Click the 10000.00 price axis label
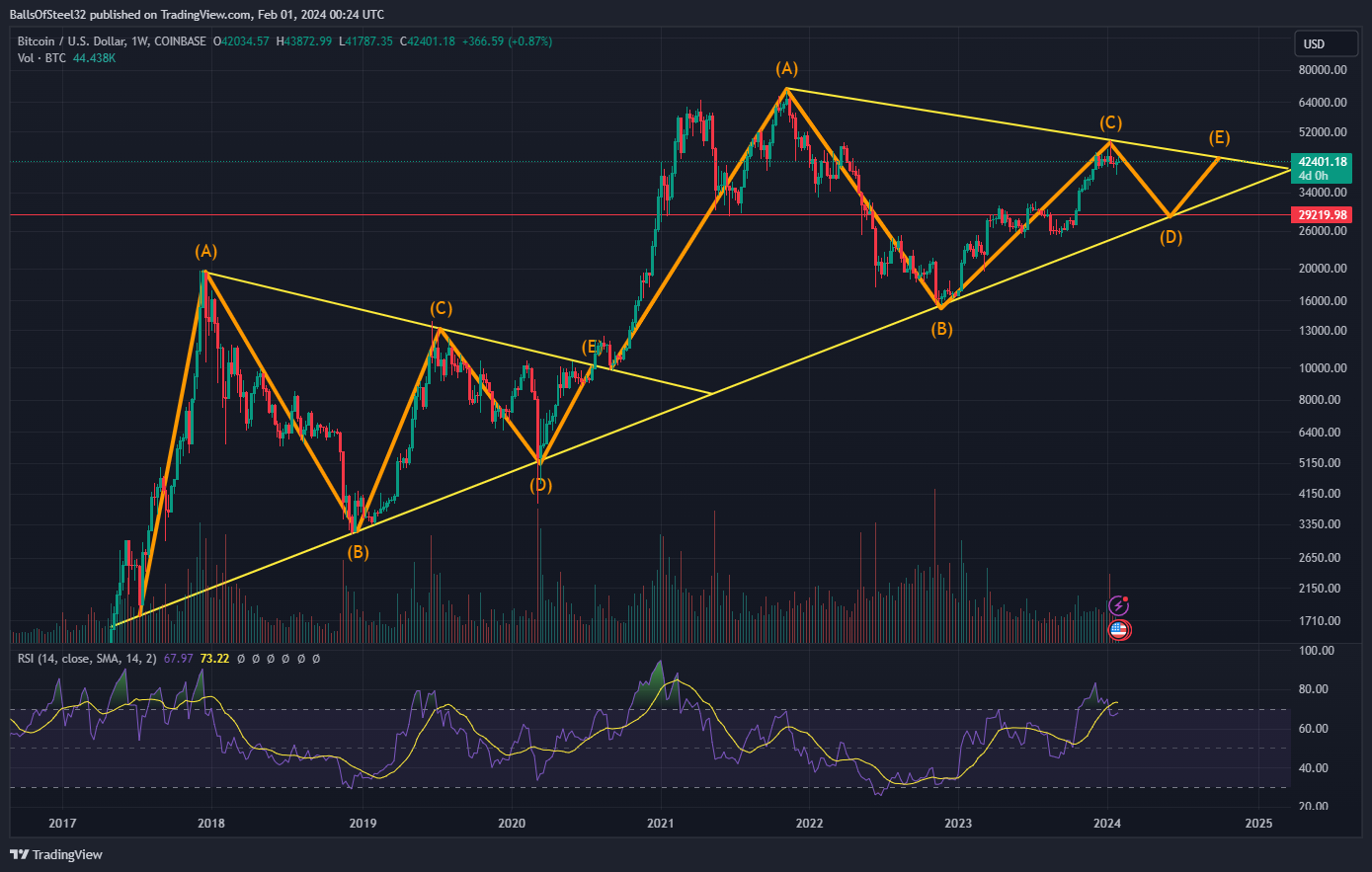Image resolution: width=1372 pixels, height=872 pixels. click(1323, 368)
